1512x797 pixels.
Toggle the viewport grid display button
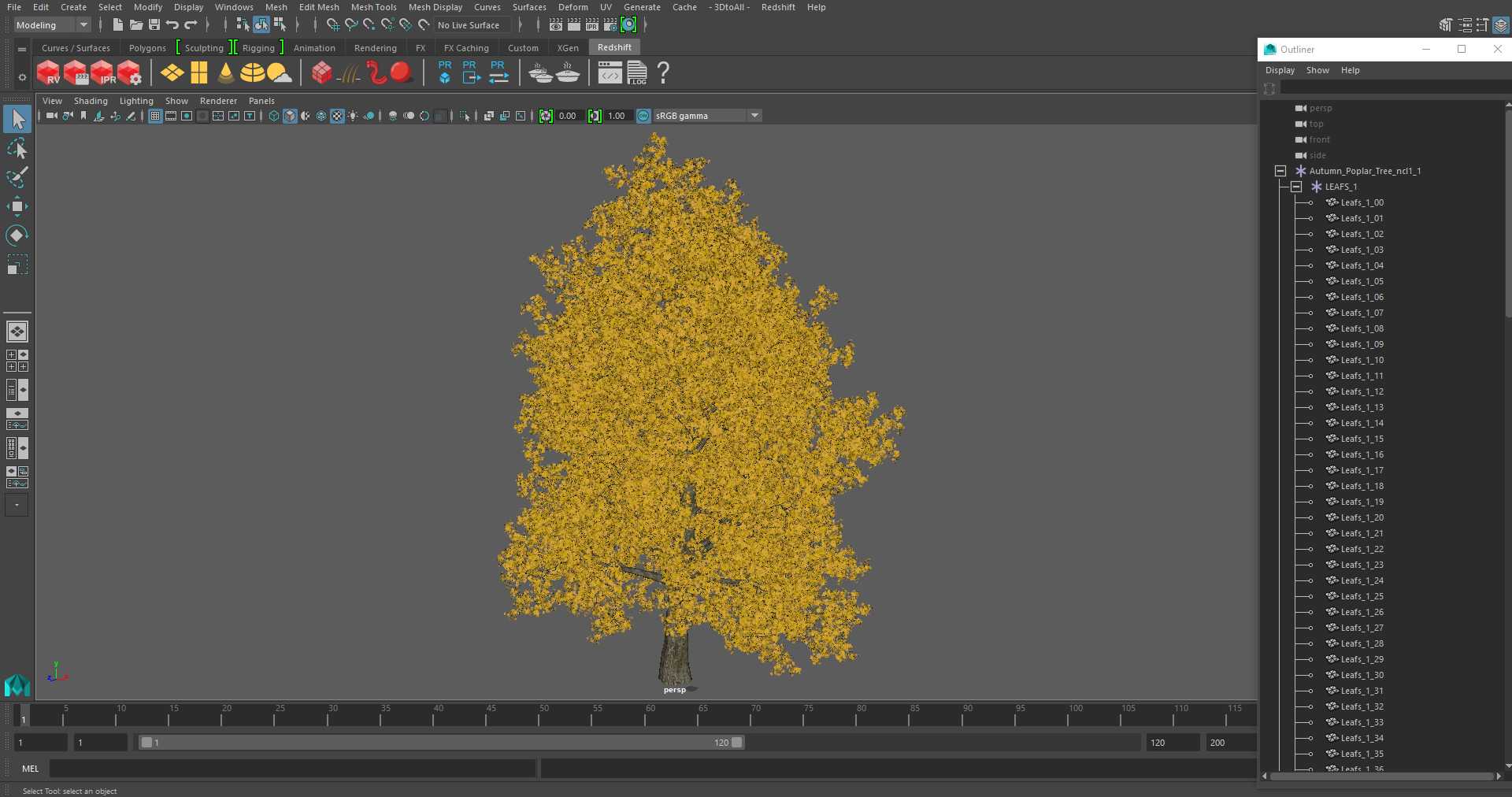155,116
